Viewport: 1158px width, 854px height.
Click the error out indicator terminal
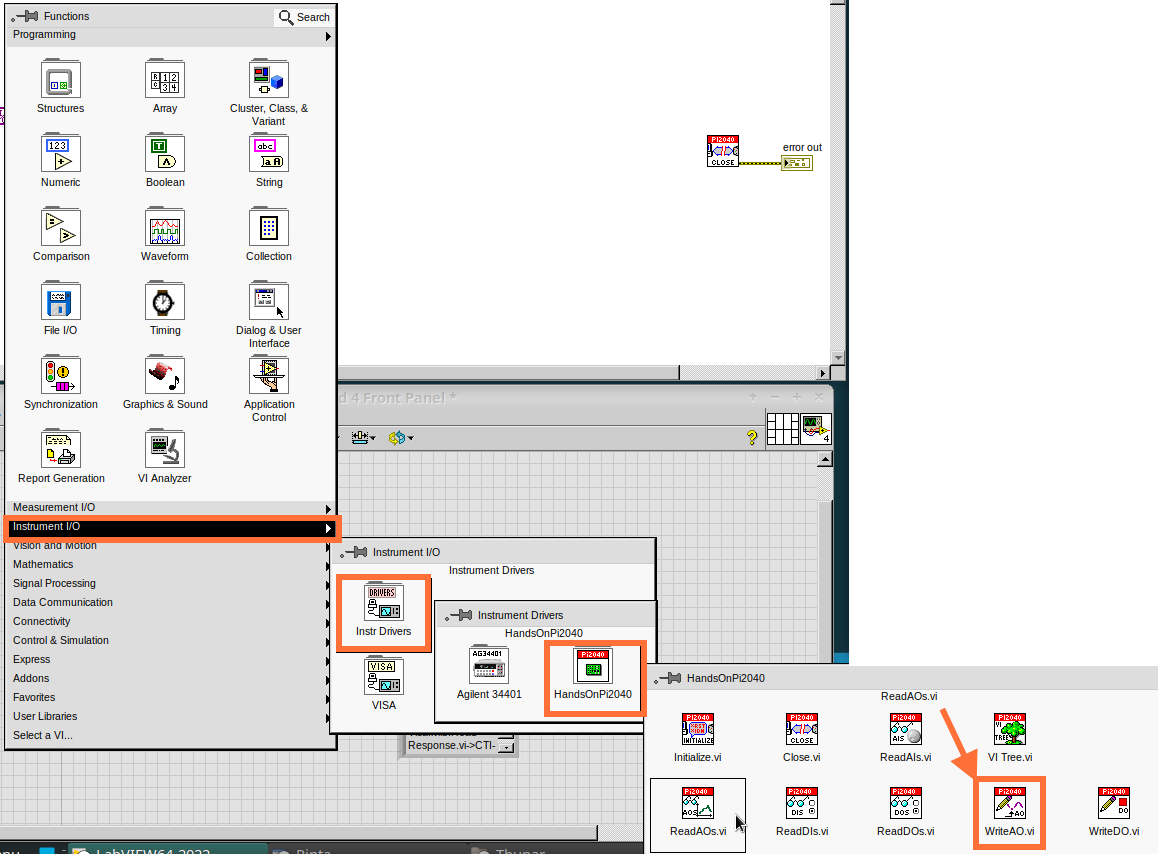(797, 163)
